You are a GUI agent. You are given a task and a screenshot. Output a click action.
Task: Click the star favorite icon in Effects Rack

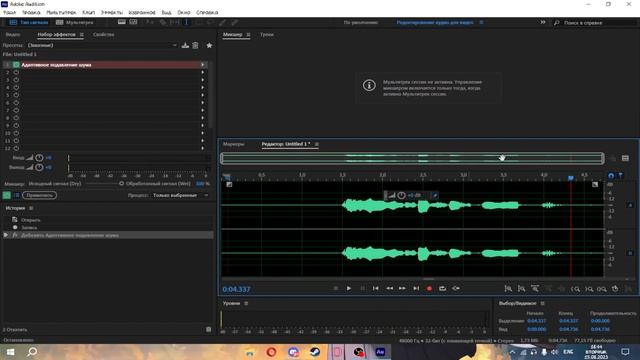click(209, 45)
